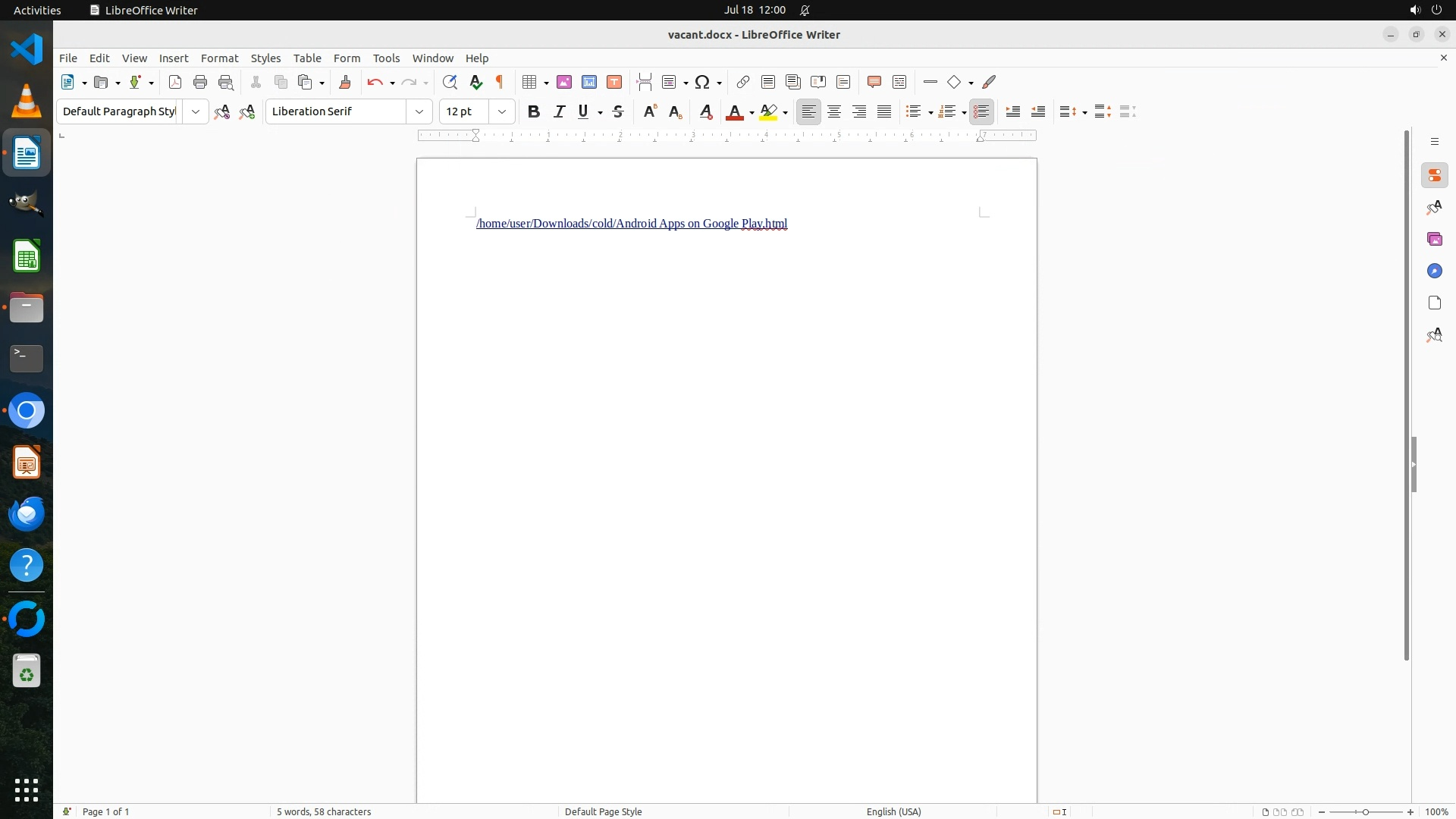Click the English (USA) language status field
This screenshot has width=1456, height=819.
893,811
